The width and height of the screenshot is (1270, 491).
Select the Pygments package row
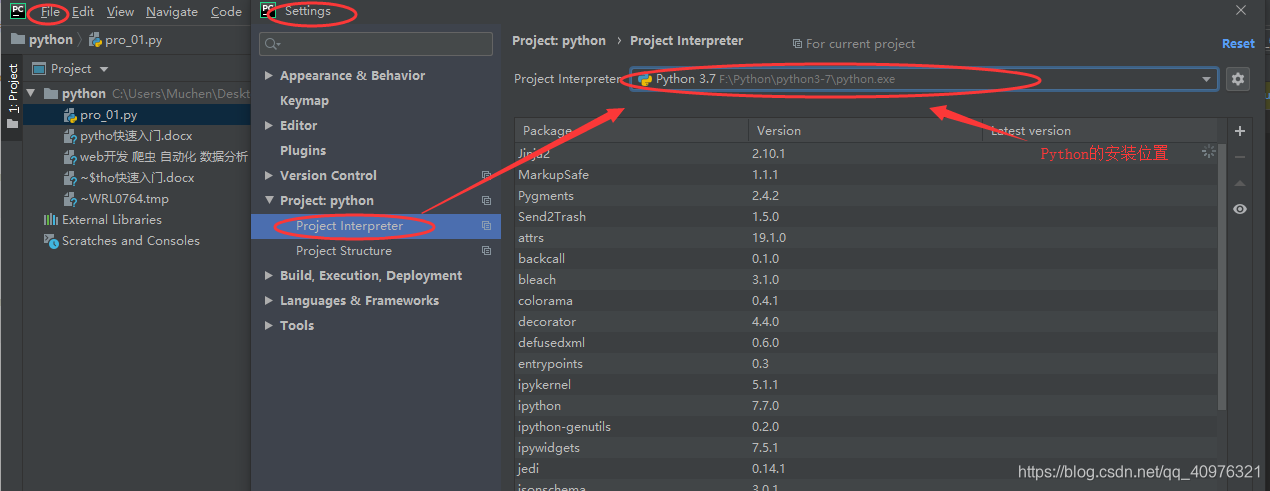(x=866, y=195)
